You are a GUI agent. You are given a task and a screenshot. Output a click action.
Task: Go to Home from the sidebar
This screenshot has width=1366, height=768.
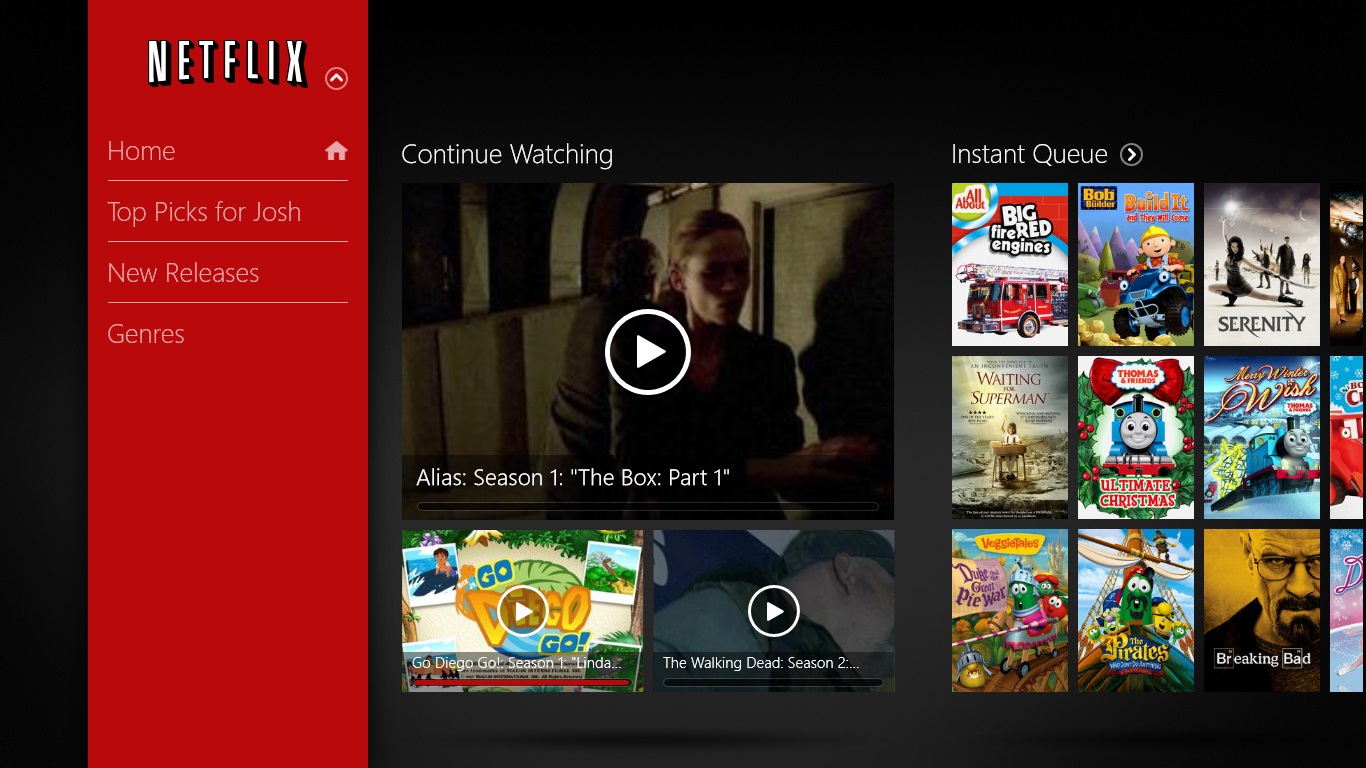point(141,150)
